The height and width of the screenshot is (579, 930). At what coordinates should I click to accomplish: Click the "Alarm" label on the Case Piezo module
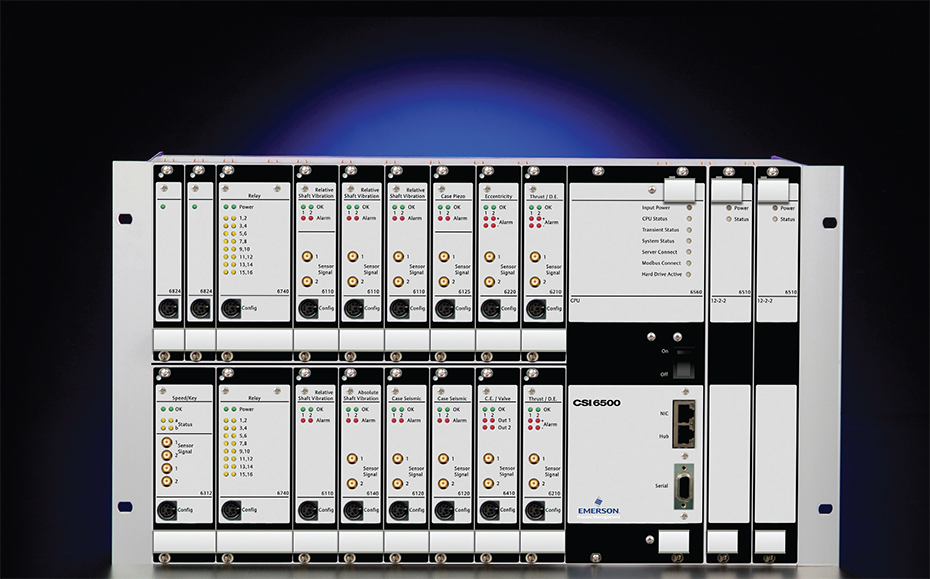coord(460,218)
